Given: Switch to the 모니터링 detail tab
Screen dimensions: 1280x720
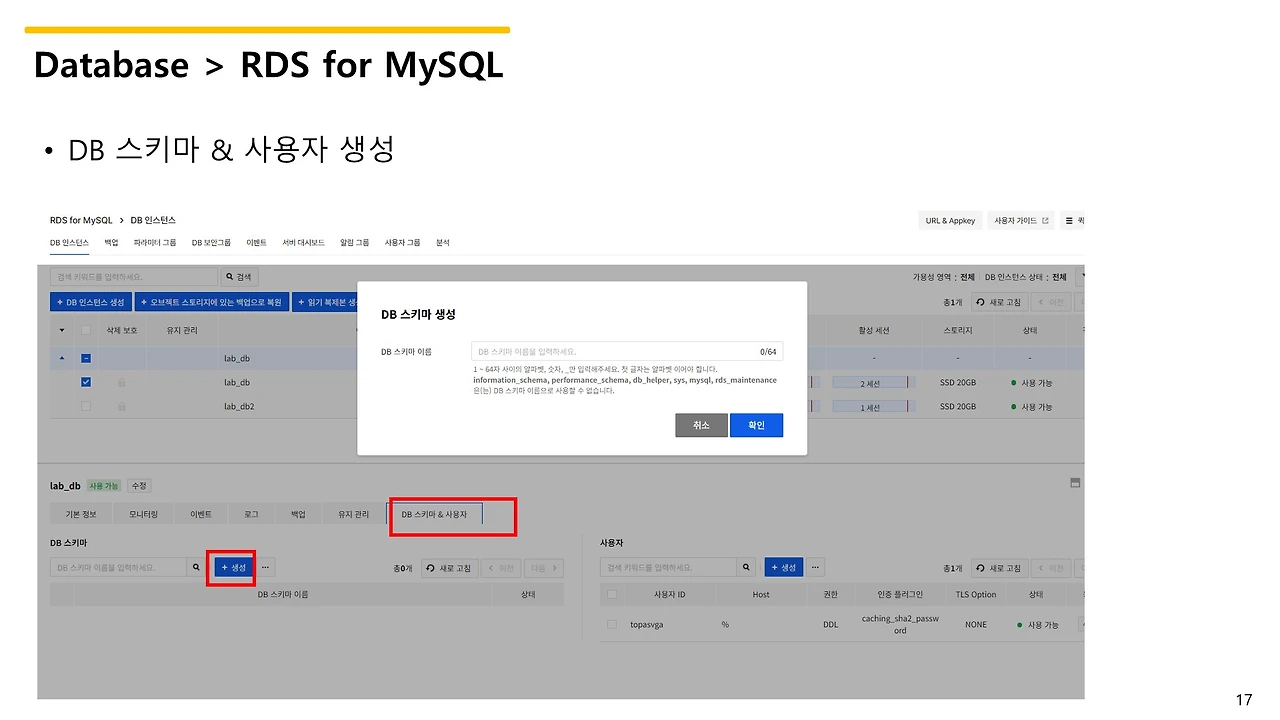Looking at the screenshot, I should [x=143, y=514].
